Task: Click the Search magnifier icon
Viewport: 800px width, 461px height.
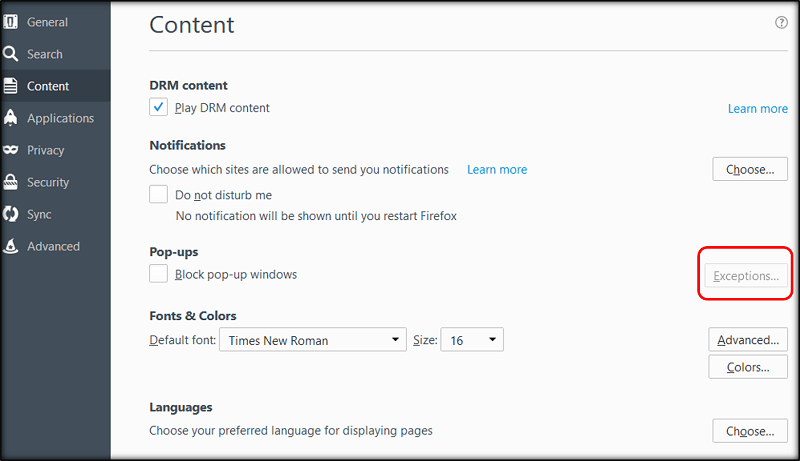Action: pyautogui.click(x=11, y=54)
